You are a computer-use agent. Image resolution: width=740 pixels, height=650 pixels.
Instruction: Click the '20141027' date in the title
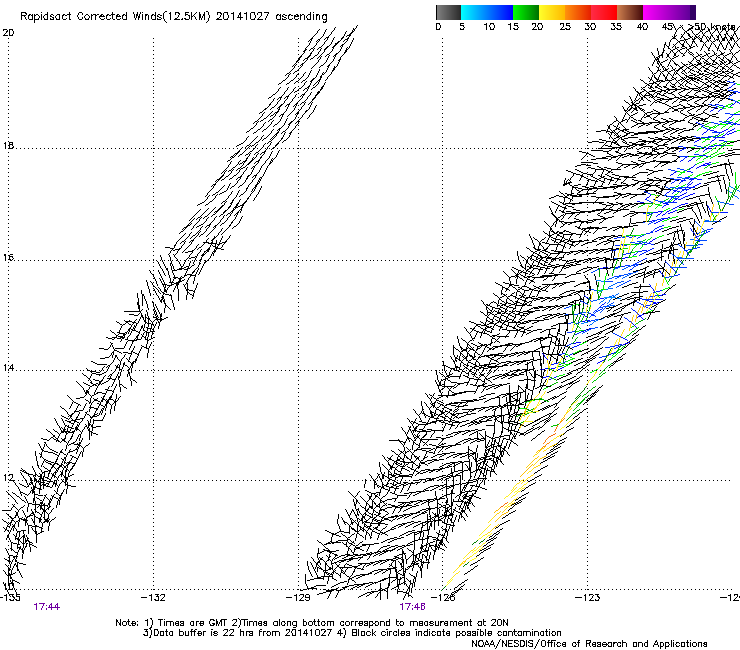(x=243, y=17)
